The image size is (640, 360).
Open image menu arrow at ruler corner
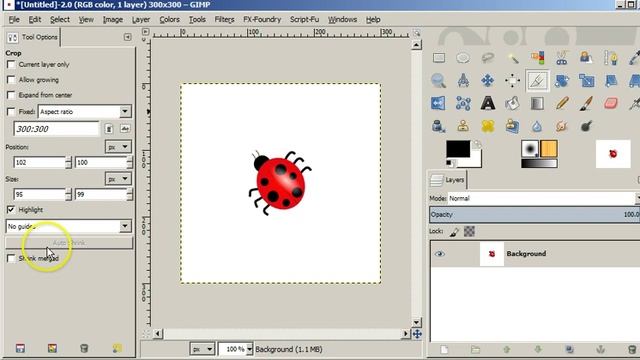(x=146, y=32)
